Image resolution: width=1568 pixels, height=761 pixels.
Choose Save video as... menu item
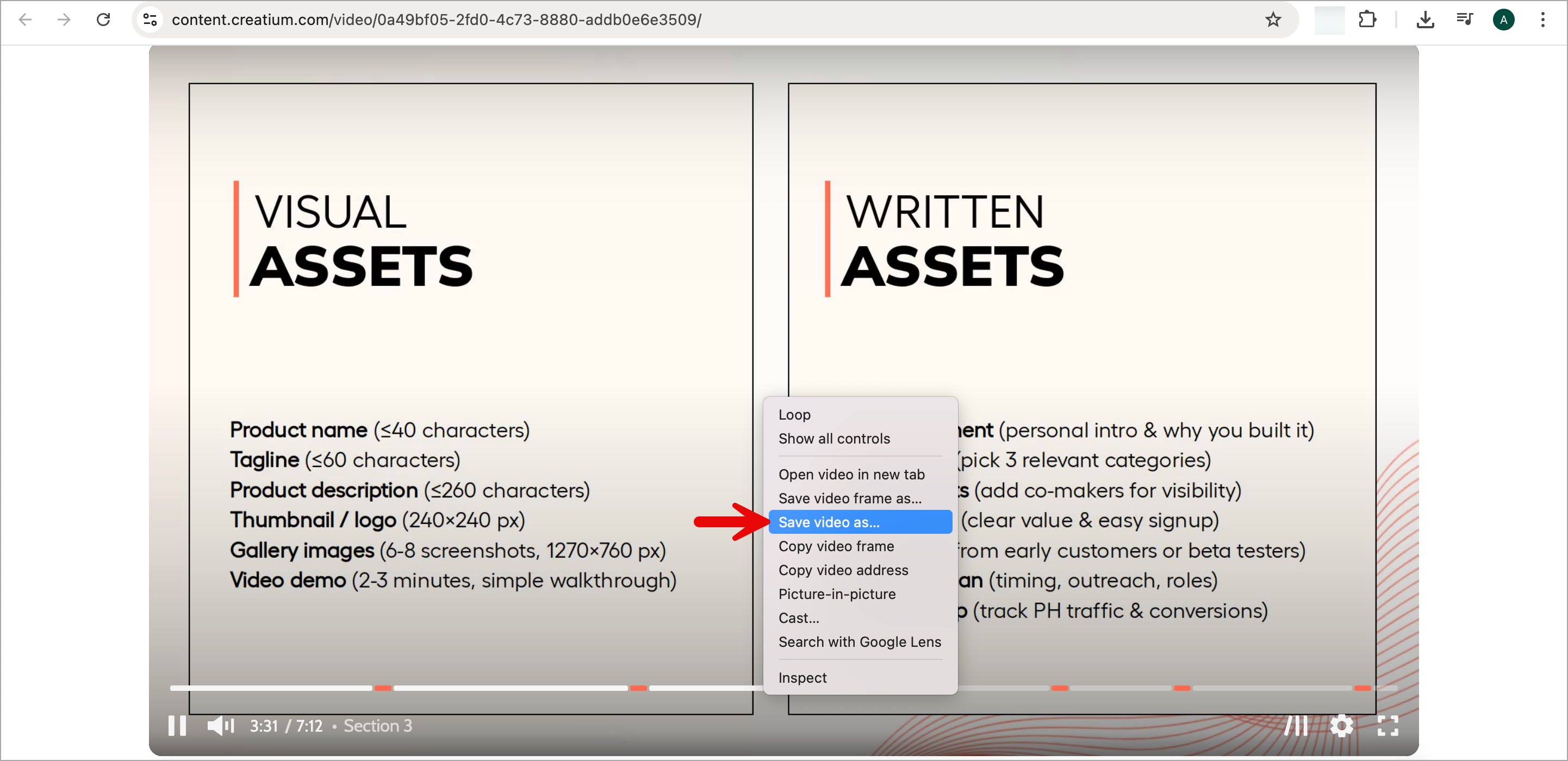click(829, 522)
